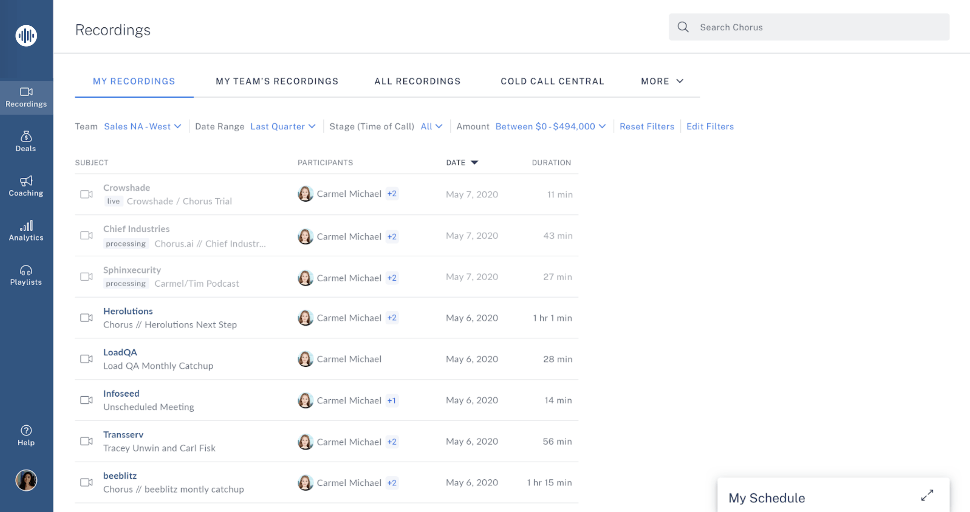Click 'Tracey Unwin and Carl Fisk' text

tap(159, 448)
